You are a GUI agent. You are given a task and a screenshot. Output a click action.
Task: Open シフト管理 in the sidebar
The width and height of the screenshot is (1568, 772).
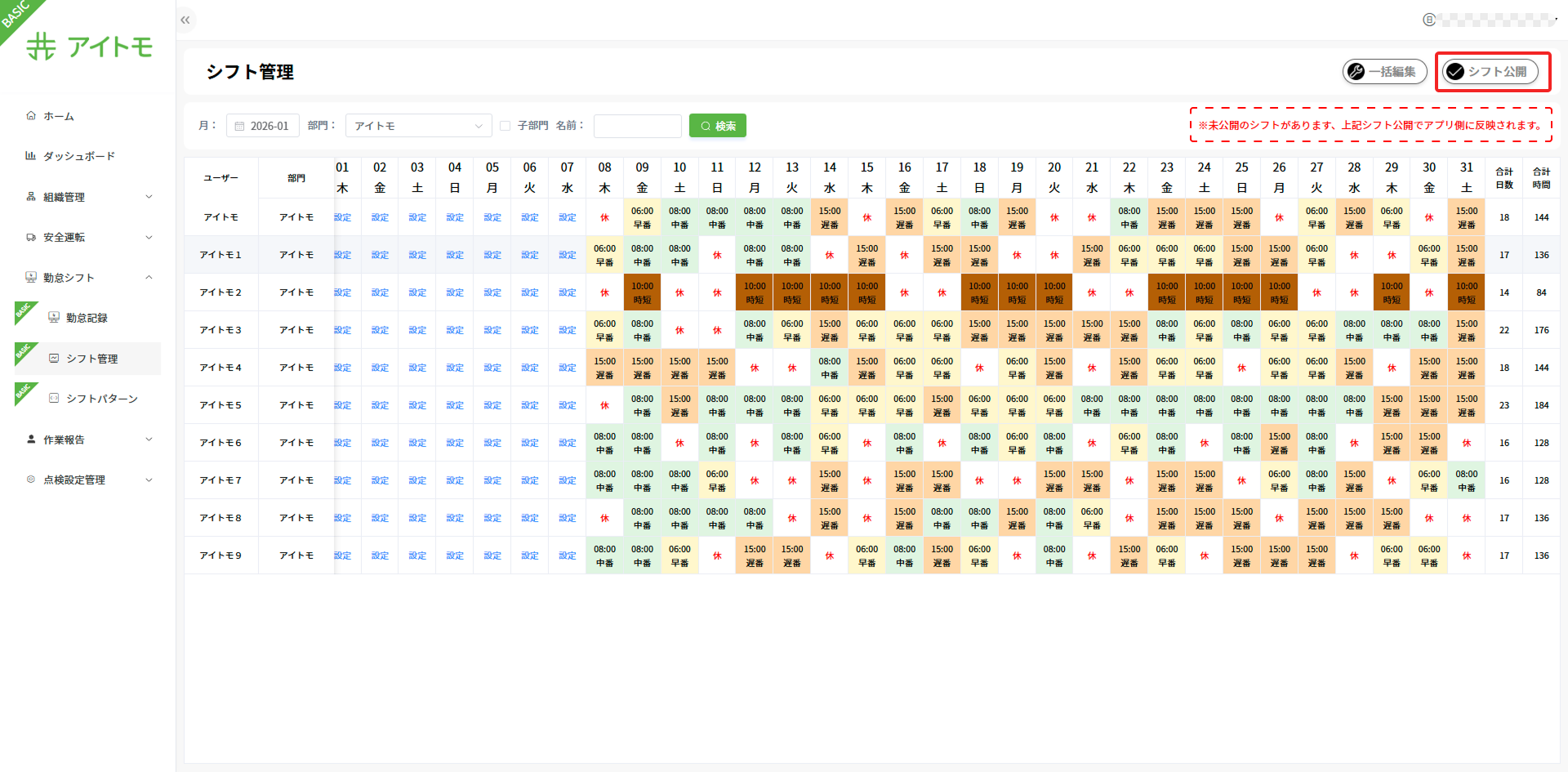[x=91, y=359]
